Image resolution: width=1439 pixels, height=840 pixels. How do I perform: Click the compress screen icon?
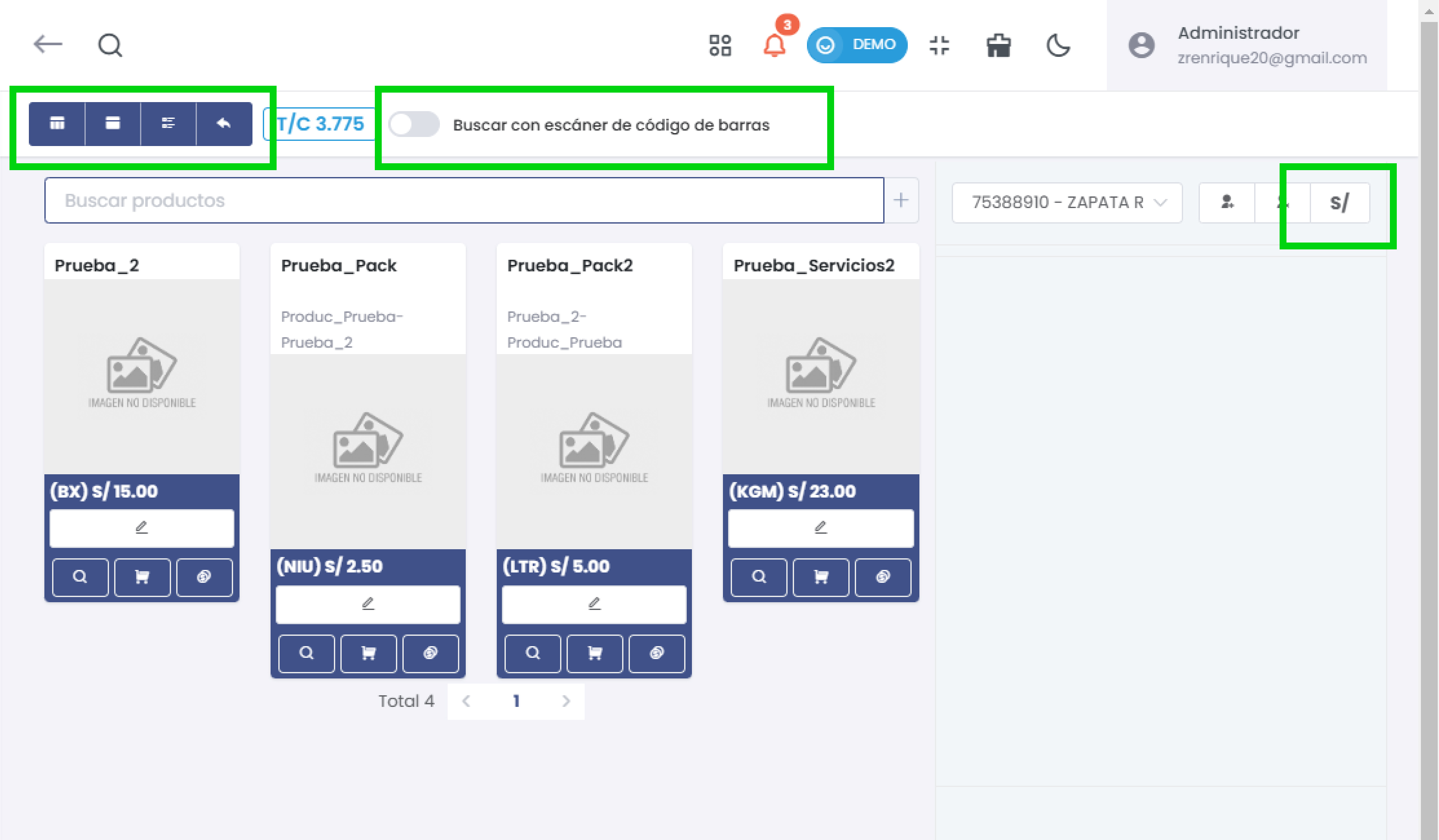(939, 46)
